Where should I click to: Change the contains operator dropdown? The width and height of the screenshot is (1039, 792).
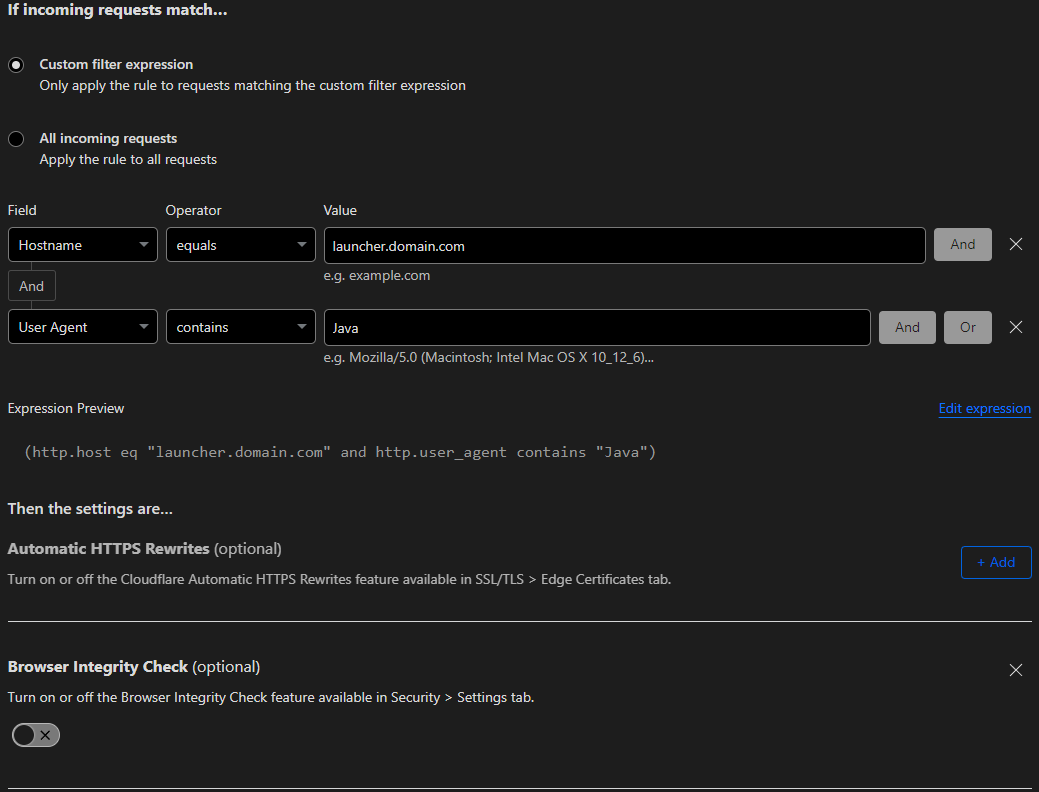(x=240, y=327)
